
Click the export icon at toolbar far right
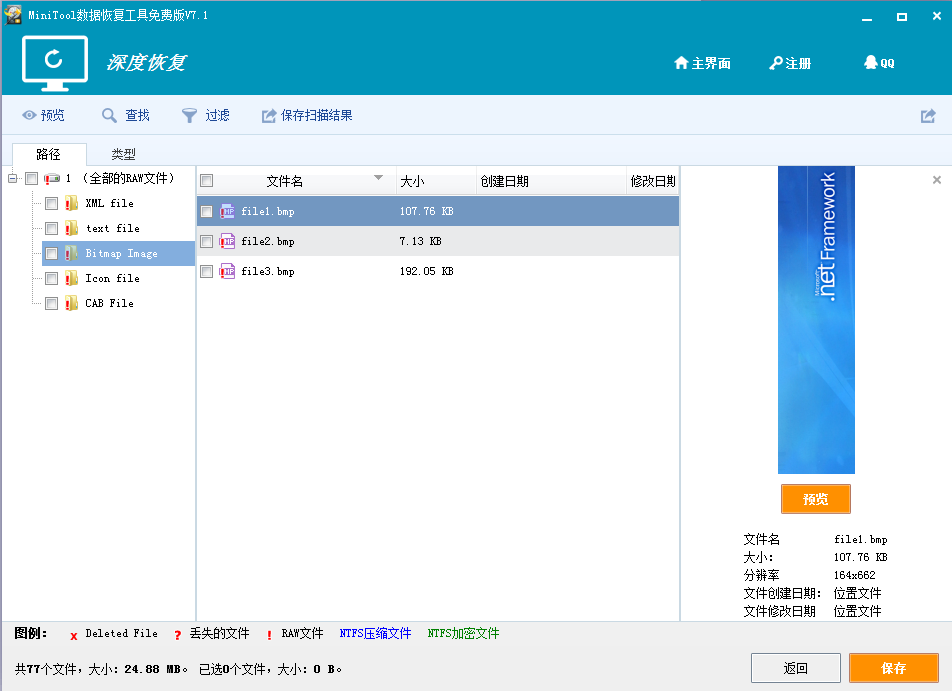click(x=928, y=115)
